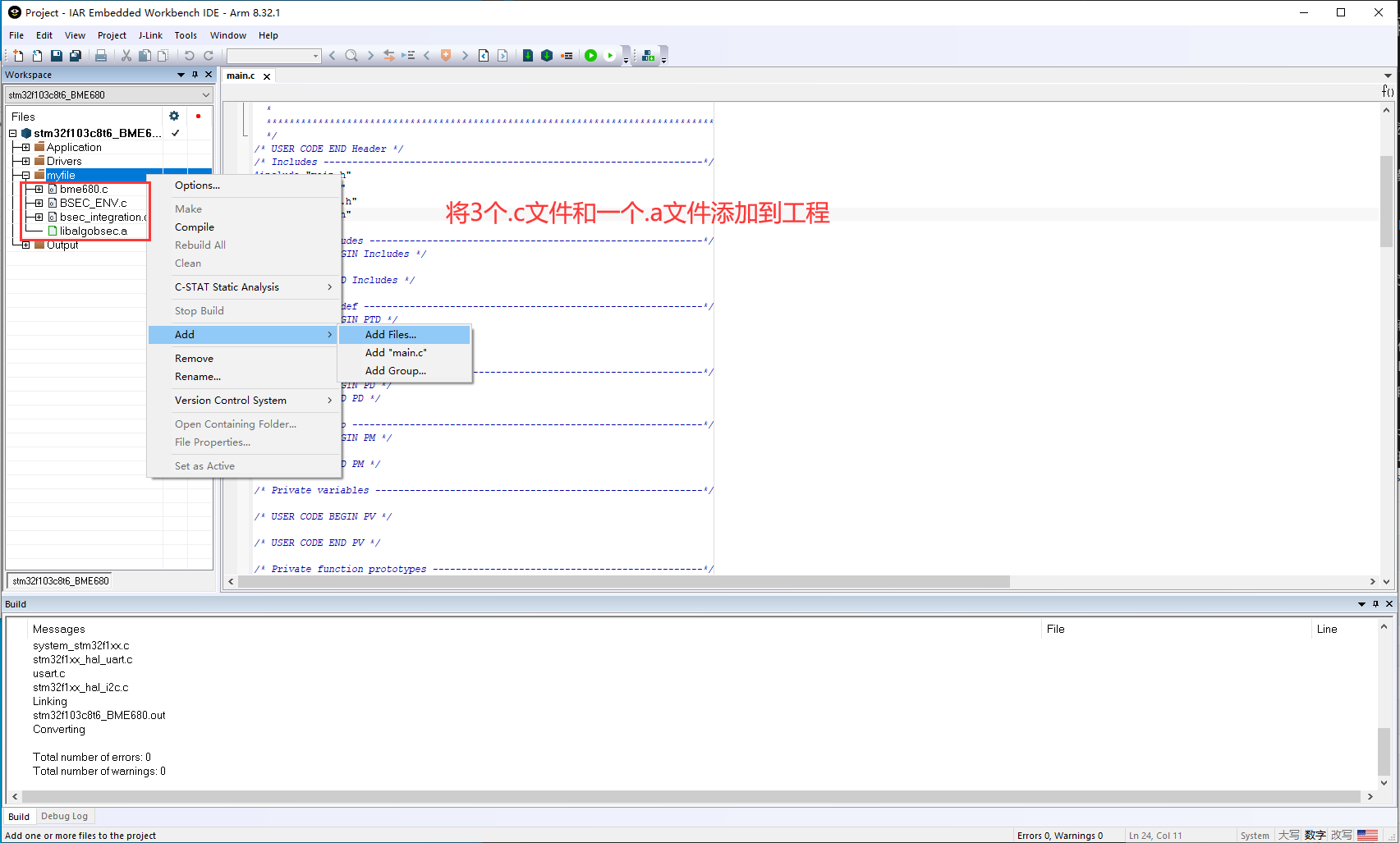This screenshot has height=843, width=1400.
Task: Switch to the Debug Log tab
Action: click(65, 815)
